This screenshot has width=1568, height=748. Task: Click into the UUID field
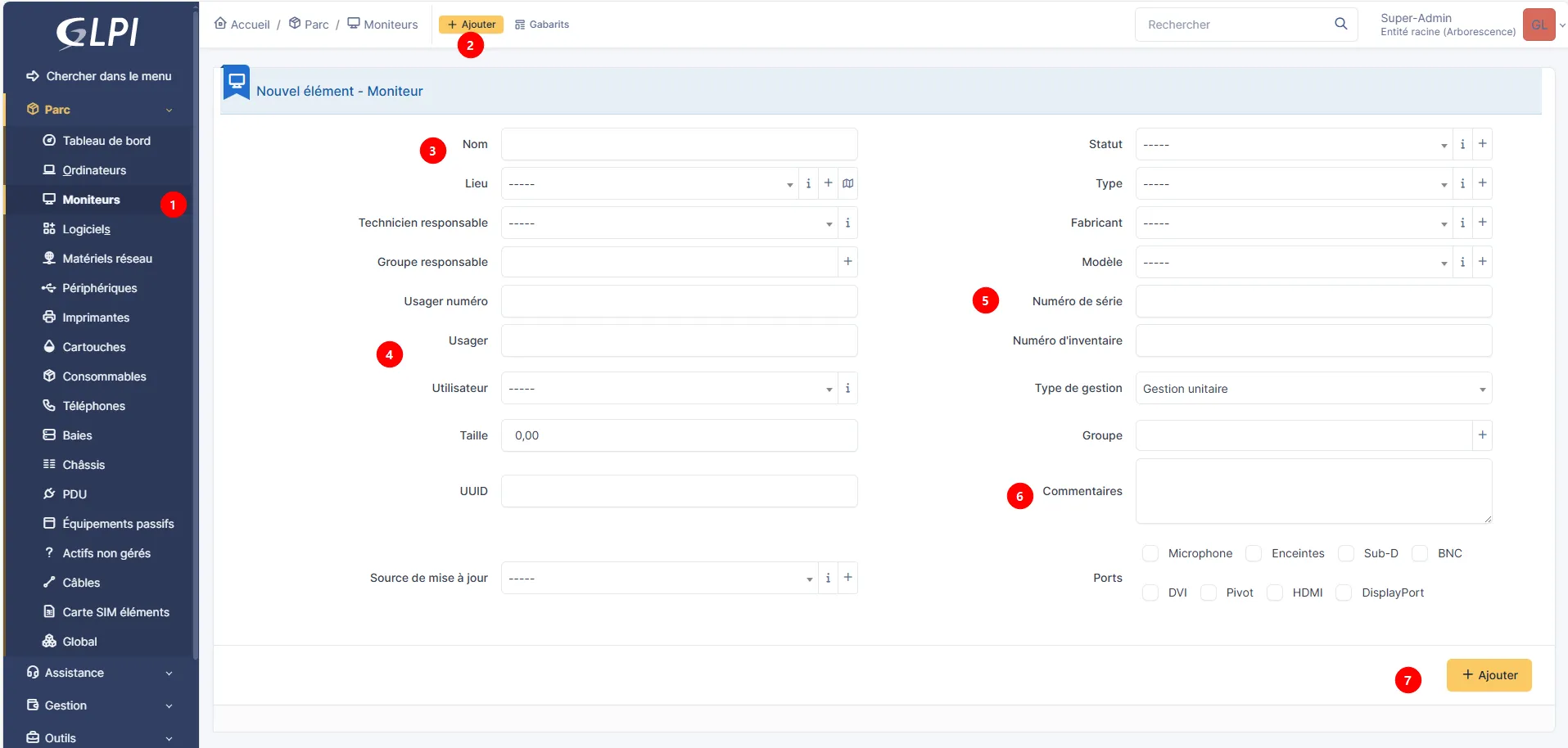point(679,491)
